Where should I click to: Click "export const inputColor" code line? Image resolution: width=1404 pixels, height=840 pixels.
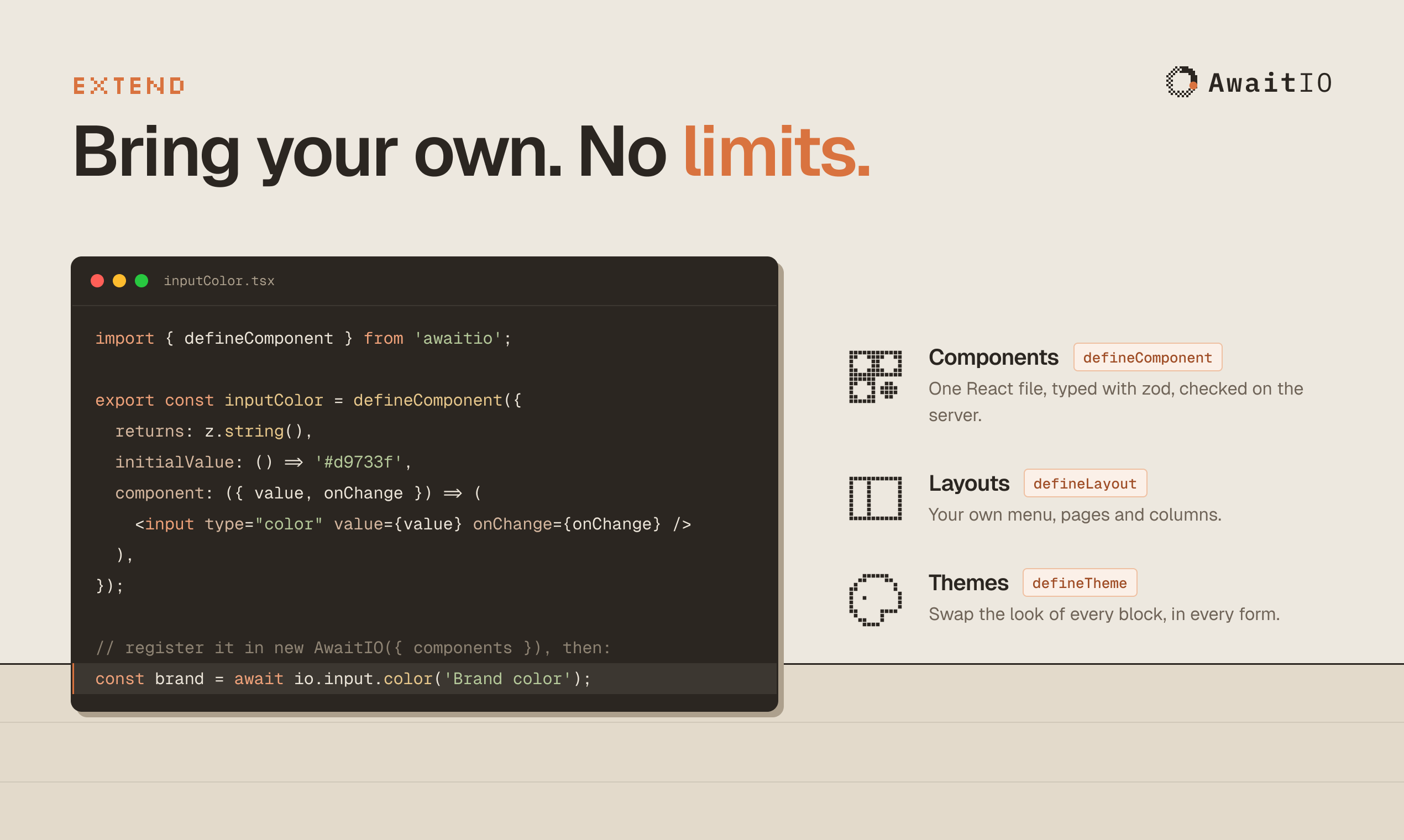tap(308, 400)
